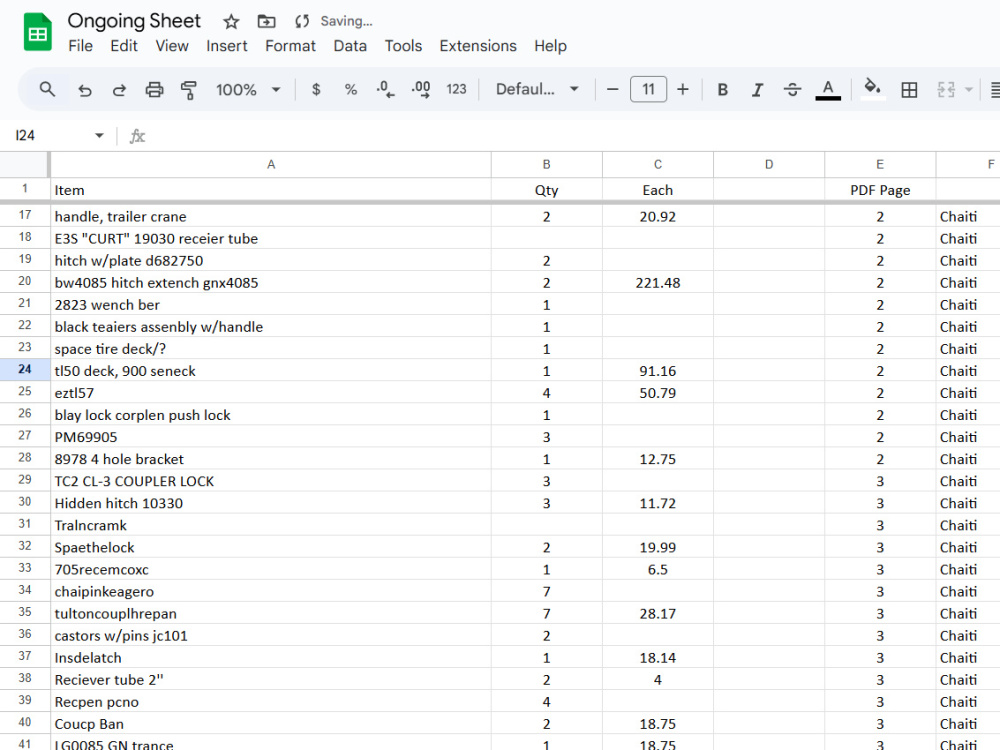Select the price cell 28.17
Image resolution: width=1000 pixels, height=750 pixels.
click(x=658, y=614)
